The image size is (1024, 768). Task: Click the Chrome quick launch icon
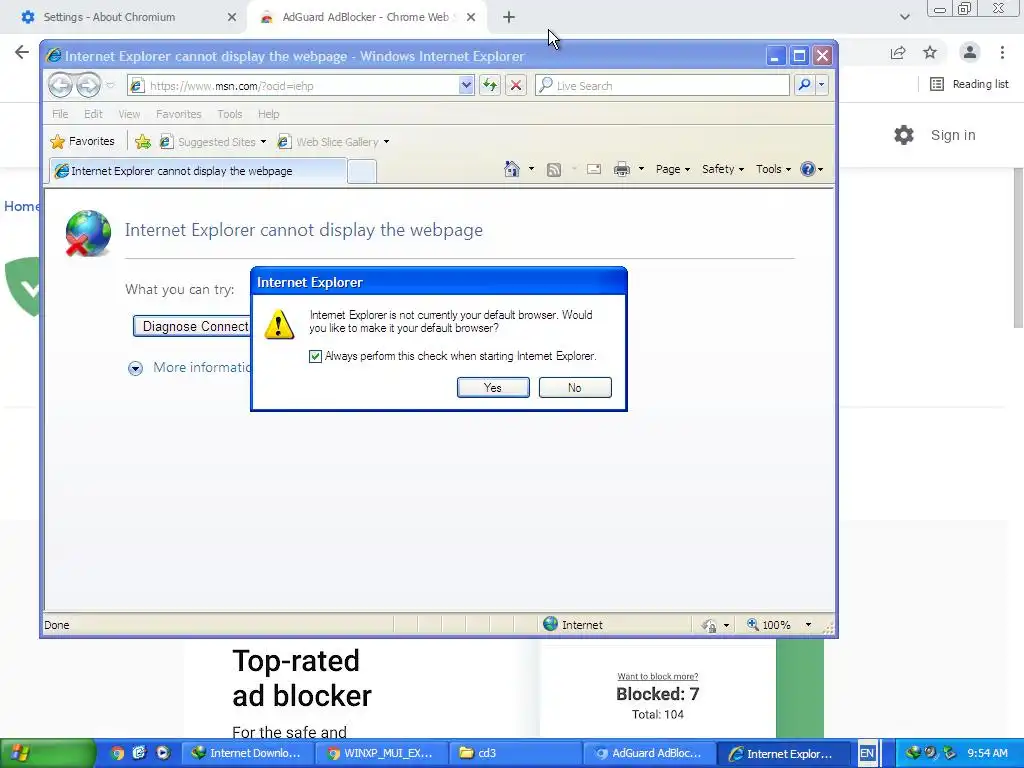pos(117,753)
